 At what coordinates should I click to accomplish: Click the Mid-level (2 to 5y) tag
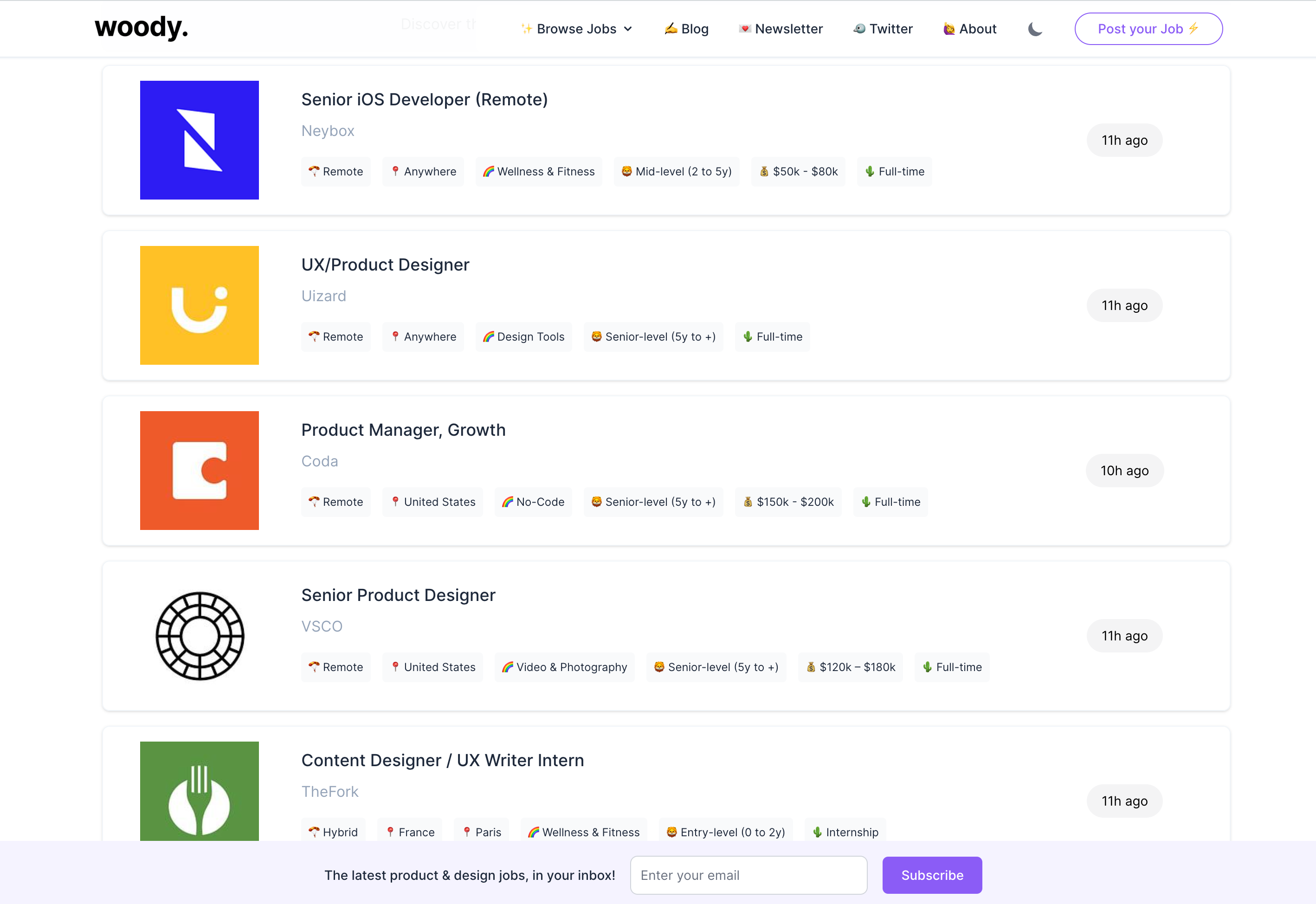pos(677,172)
